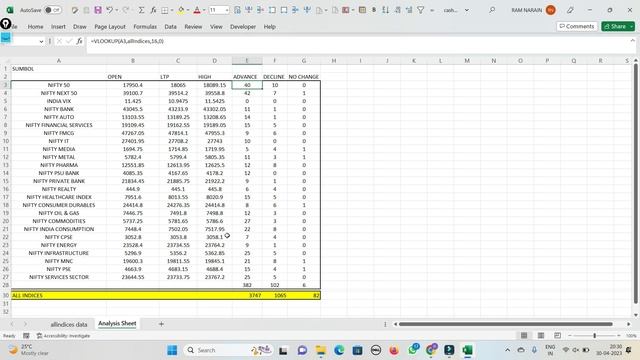Open the Name Box dropdown arrow
Image resolution: width=640 pixels, height=360 pixels.
click(x=41, y=41)
